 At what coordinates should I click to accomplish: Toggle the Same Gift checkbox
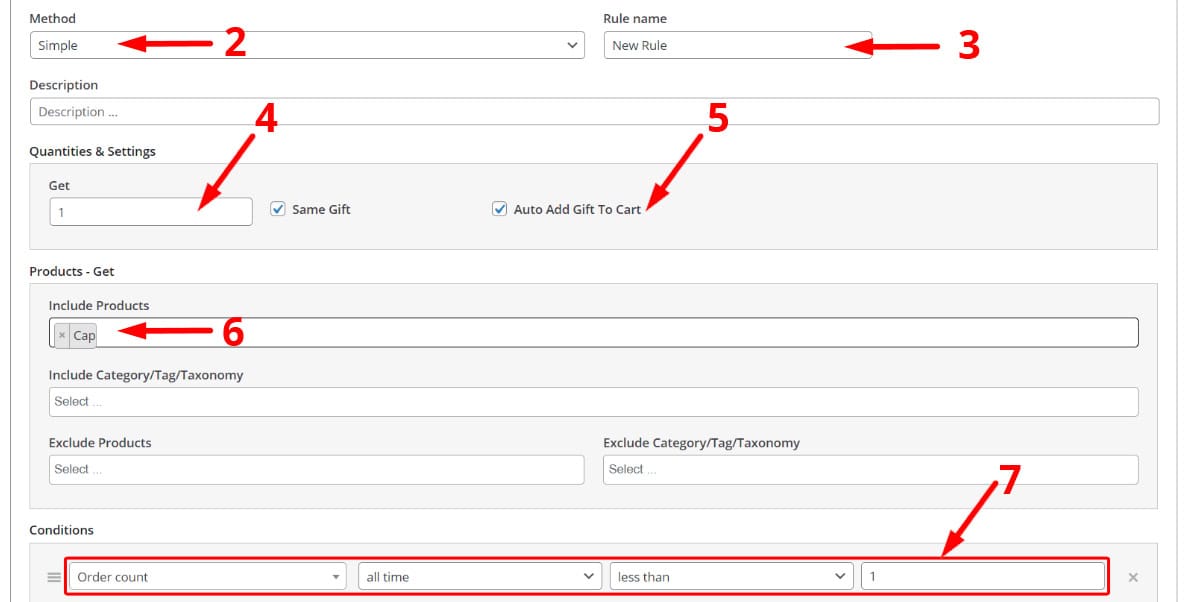click(x=278, y=209)
